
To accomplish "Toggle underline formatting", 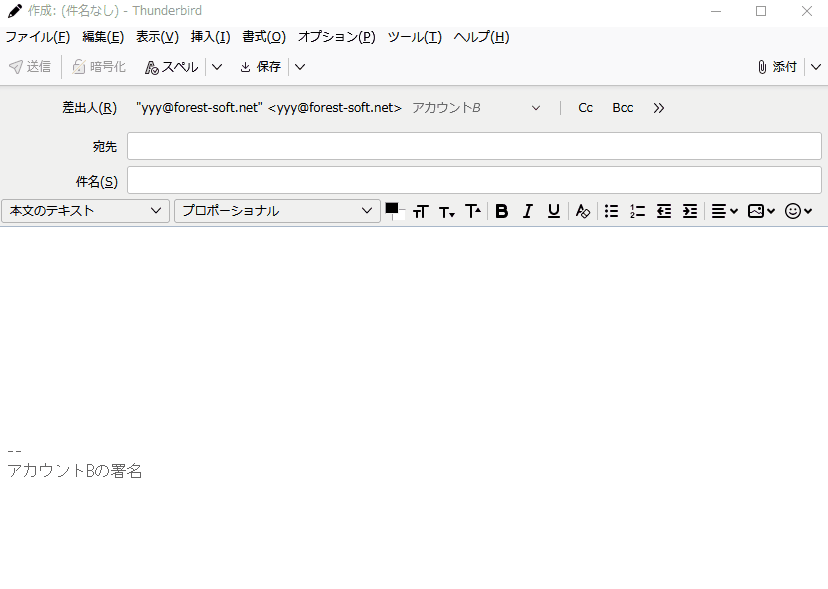I will (553, 211).
